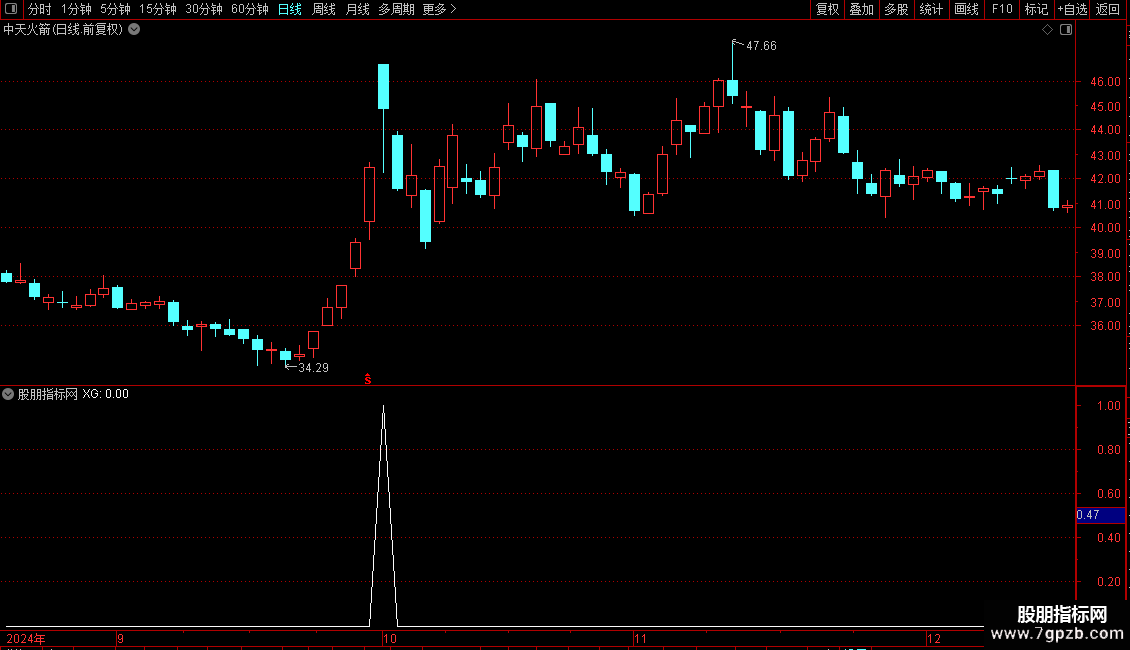
Task: Click the 34.29 low price label
Action: point(313,368)
